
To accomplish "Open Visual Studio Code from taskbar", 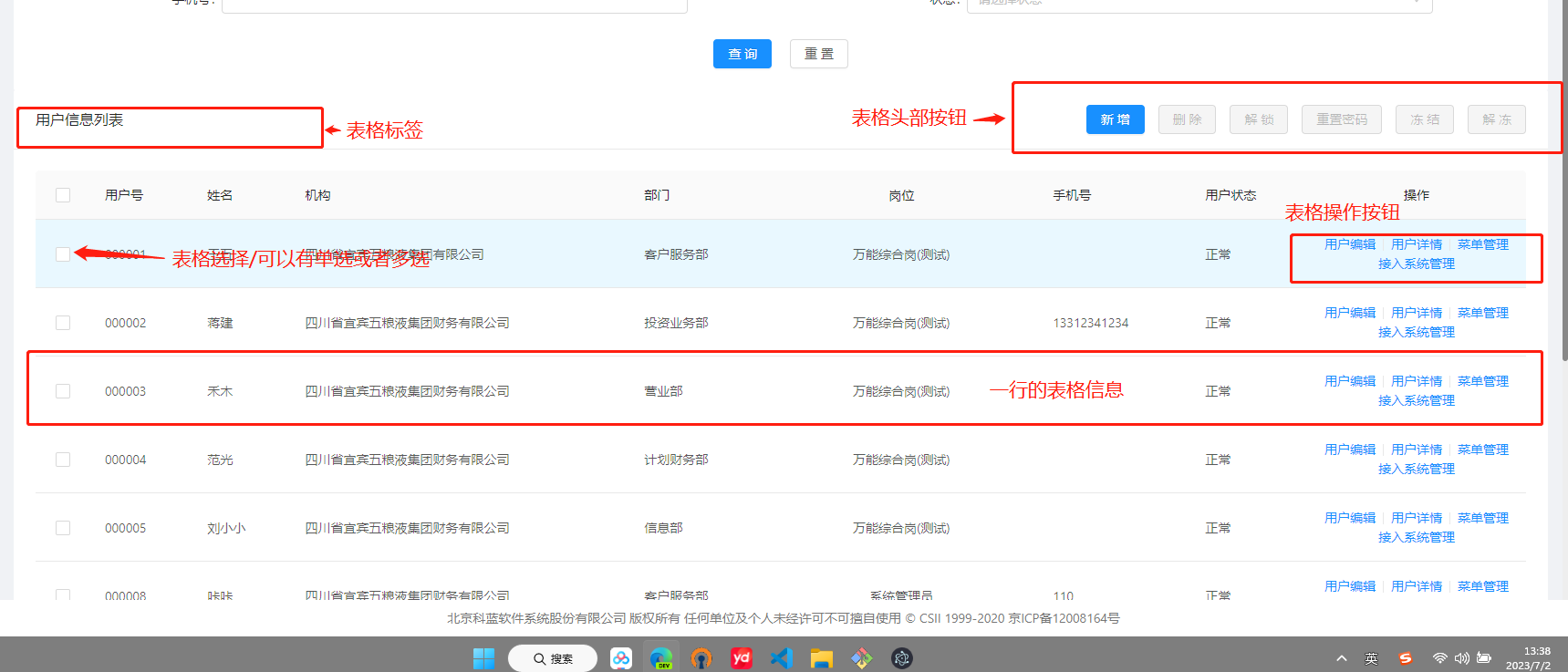I will (782, 658).
